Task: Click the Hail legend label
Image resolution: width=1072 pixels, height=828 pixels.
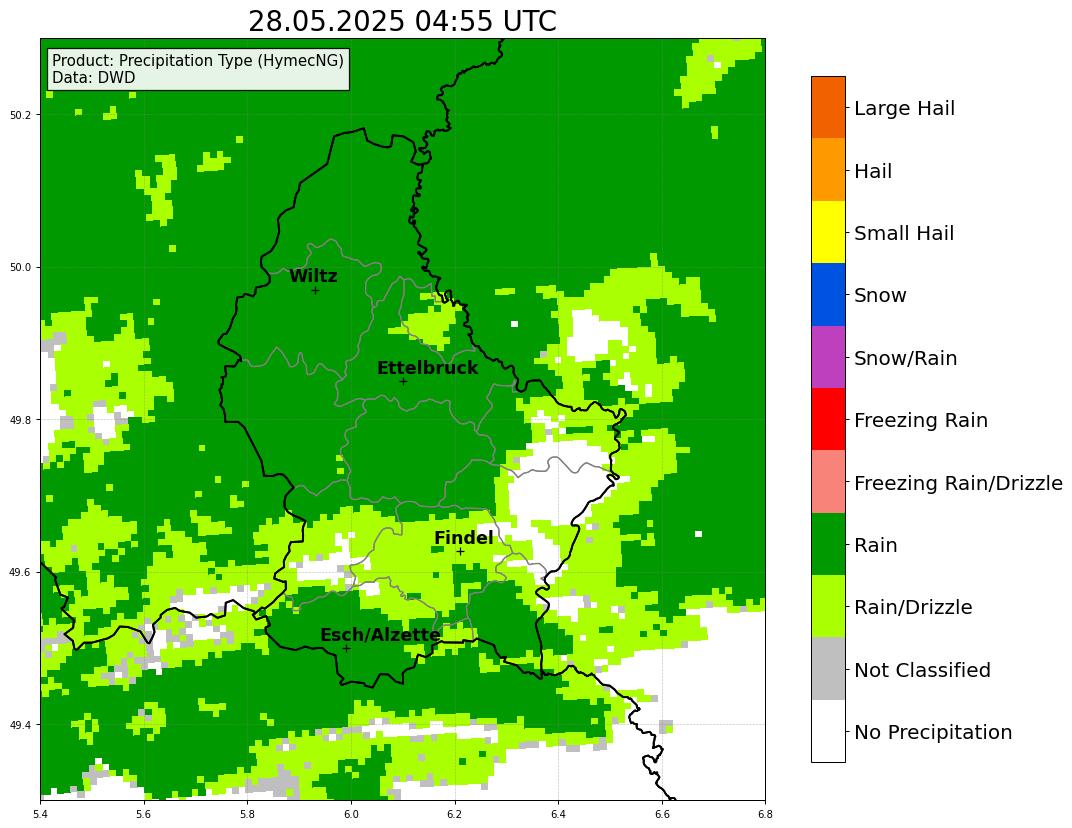Action: pos(873,171)
